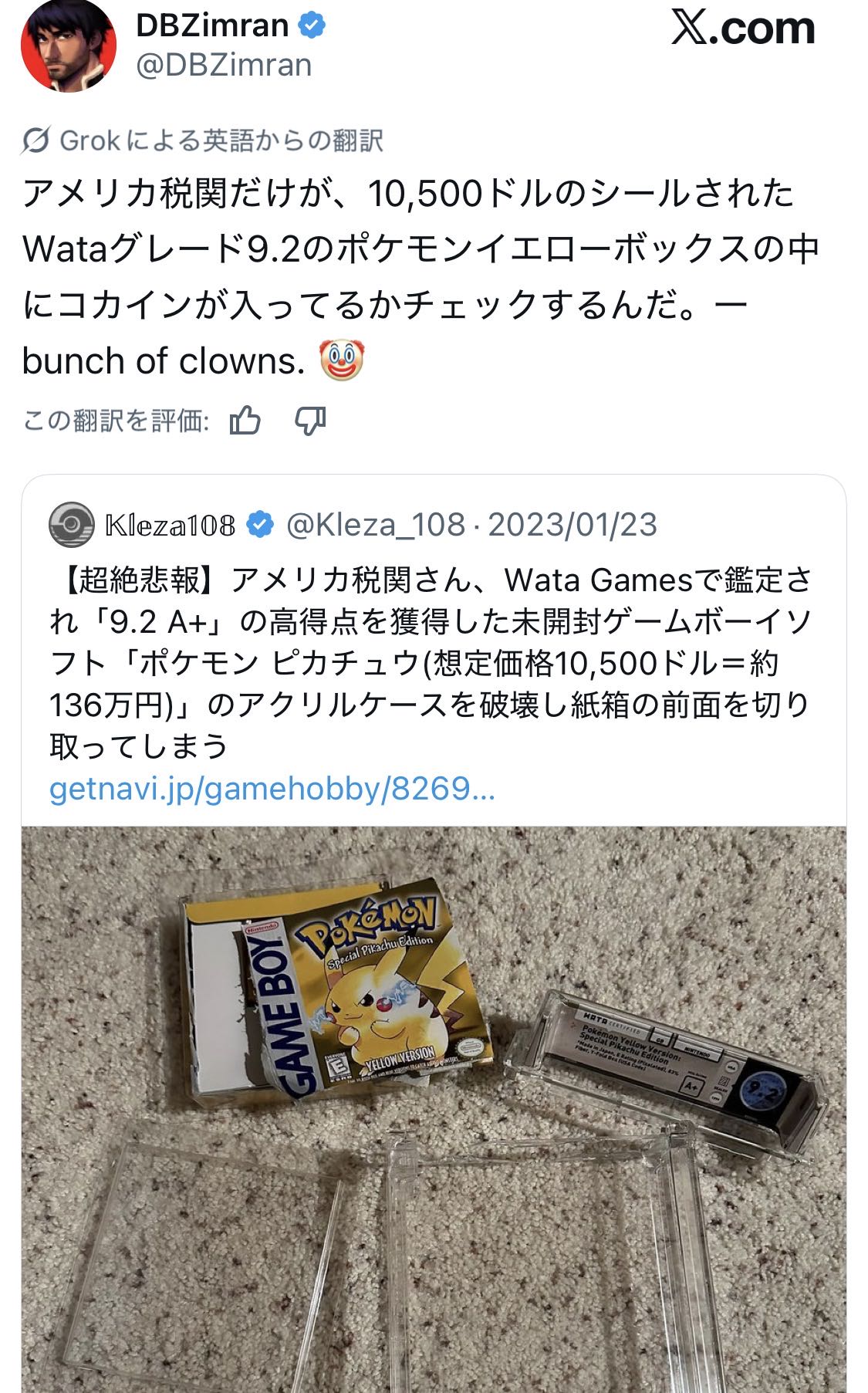Image resolution: width=868 pixels, height=1393 pixels.
Task: Click the X.com logo
Action: click(743, 29)
